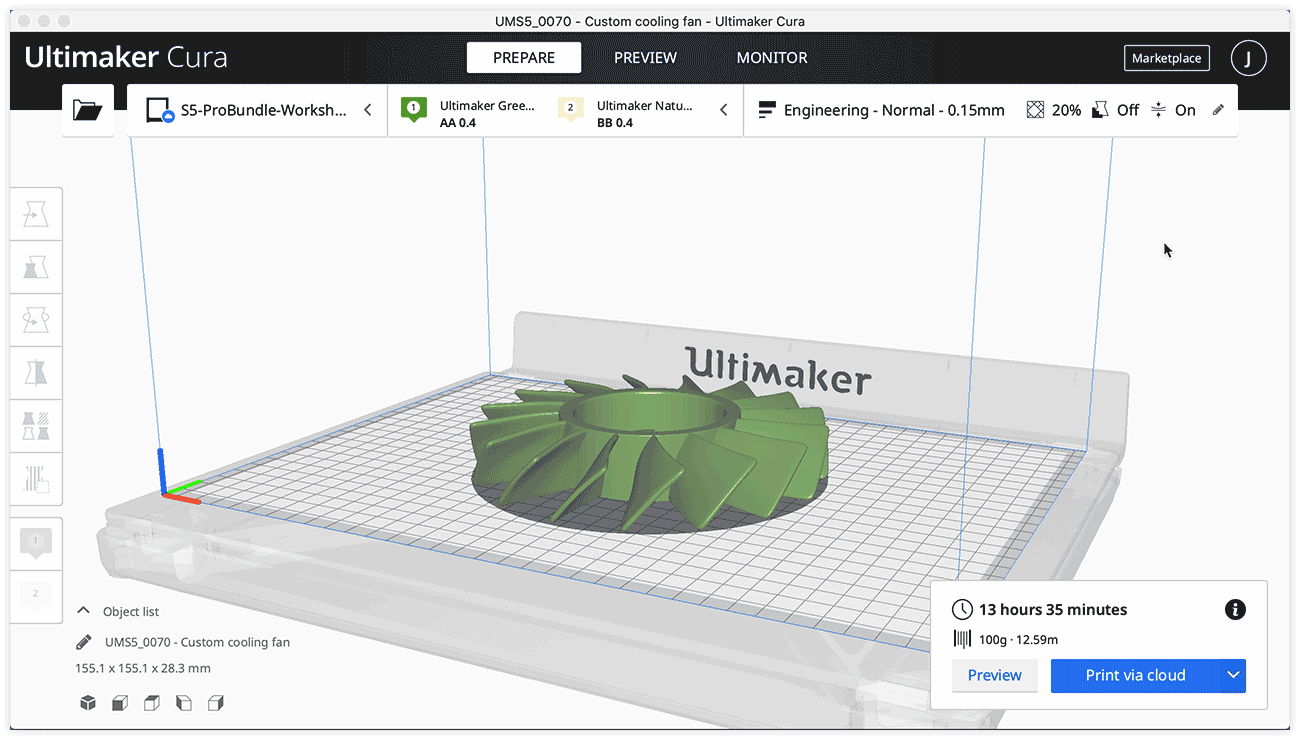
Task: Select the Move tool
Action: (36, 213)
